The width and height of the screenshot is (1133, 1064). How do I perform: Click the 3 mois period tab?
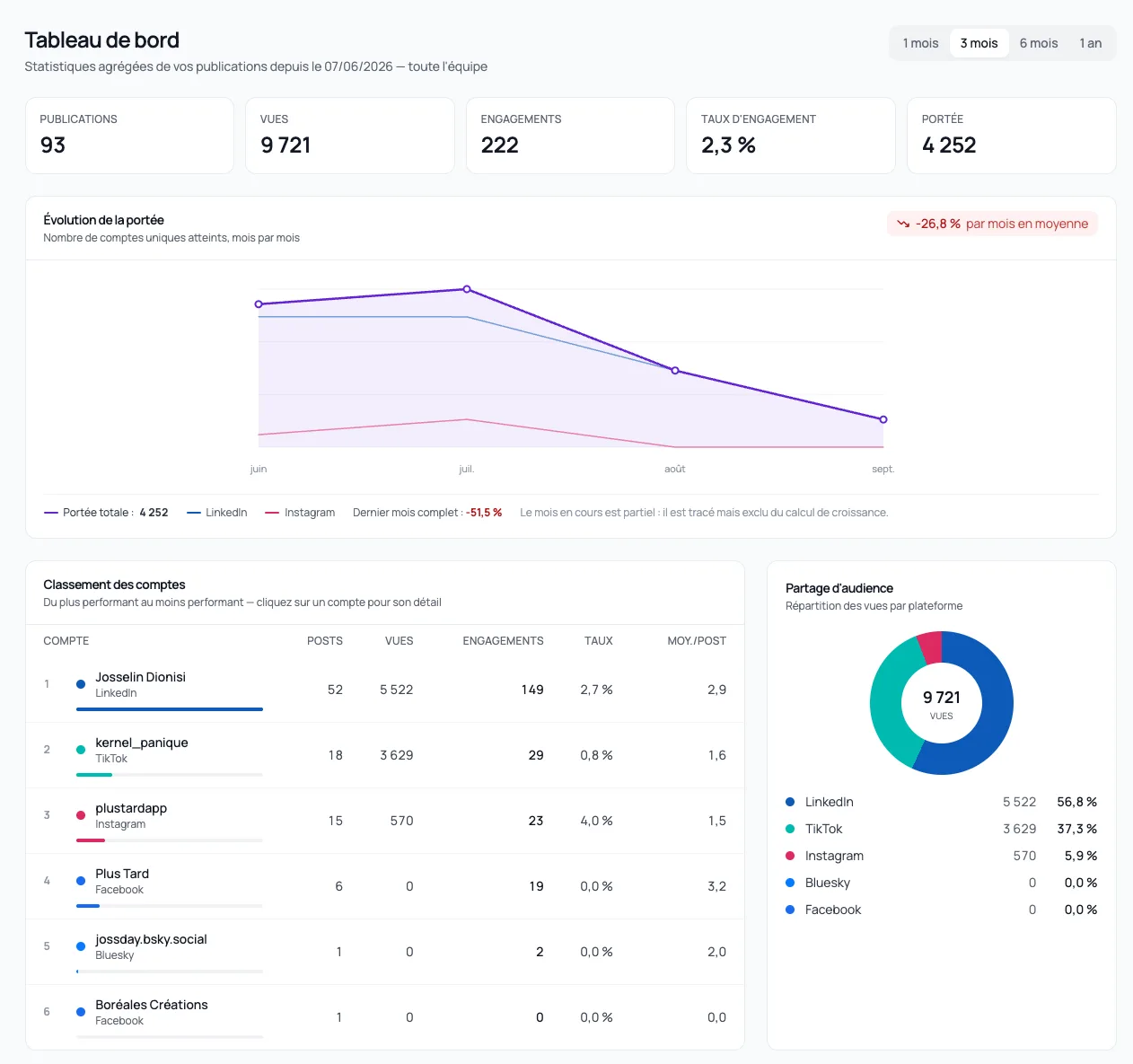(x=979, y=43)
